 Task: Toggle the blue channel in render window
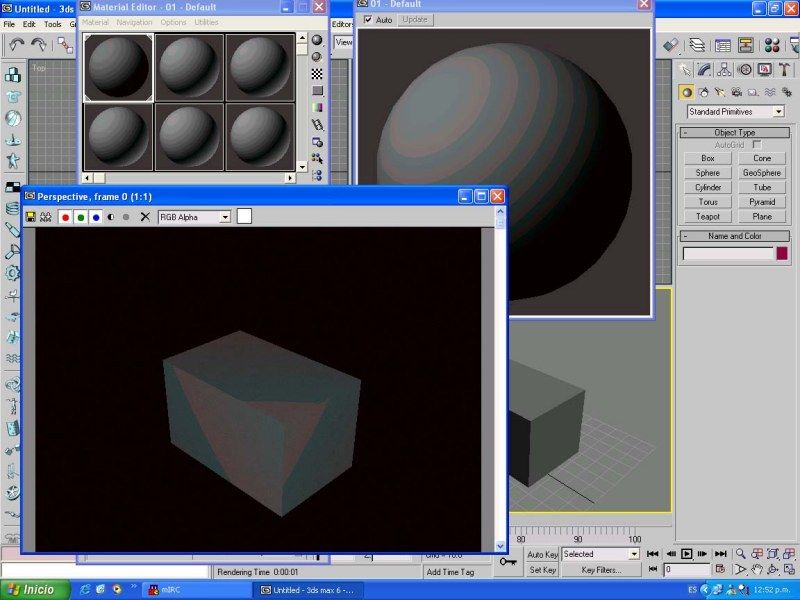coord(96,217)
